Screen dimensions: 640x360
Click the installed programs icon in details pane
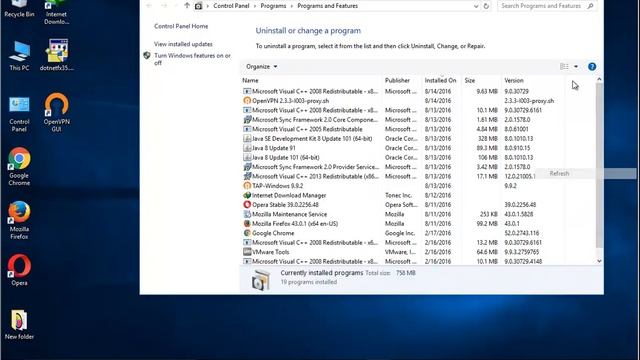click(x=260, y=280)
